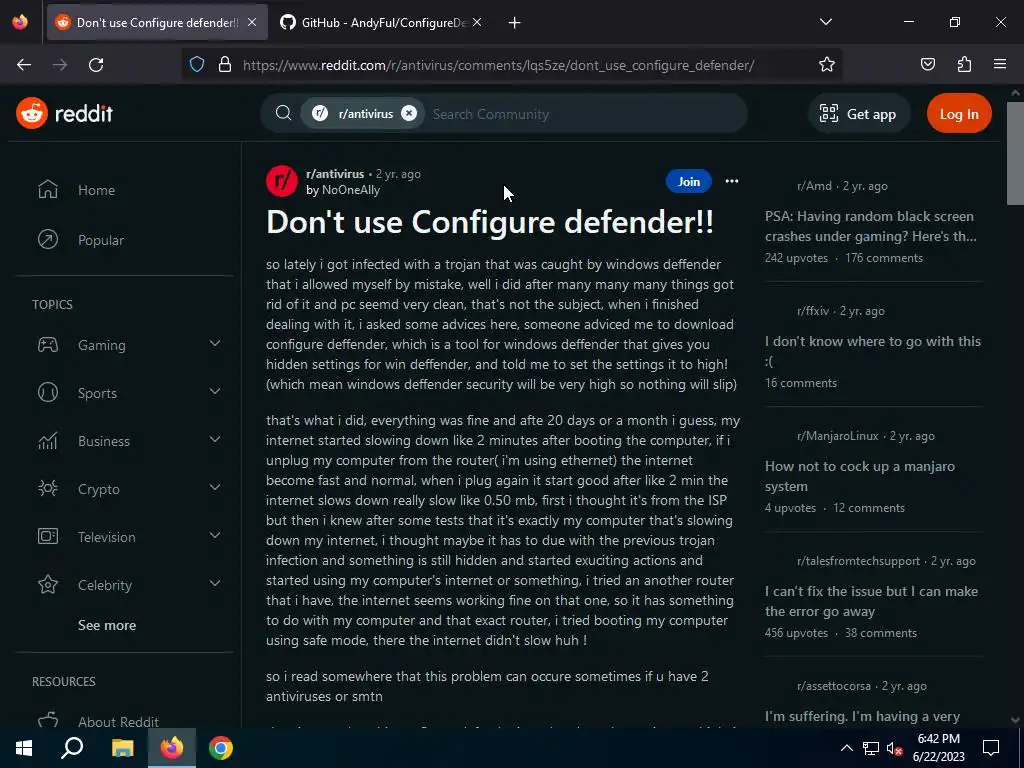Open the Windows notification center icon

991,748
